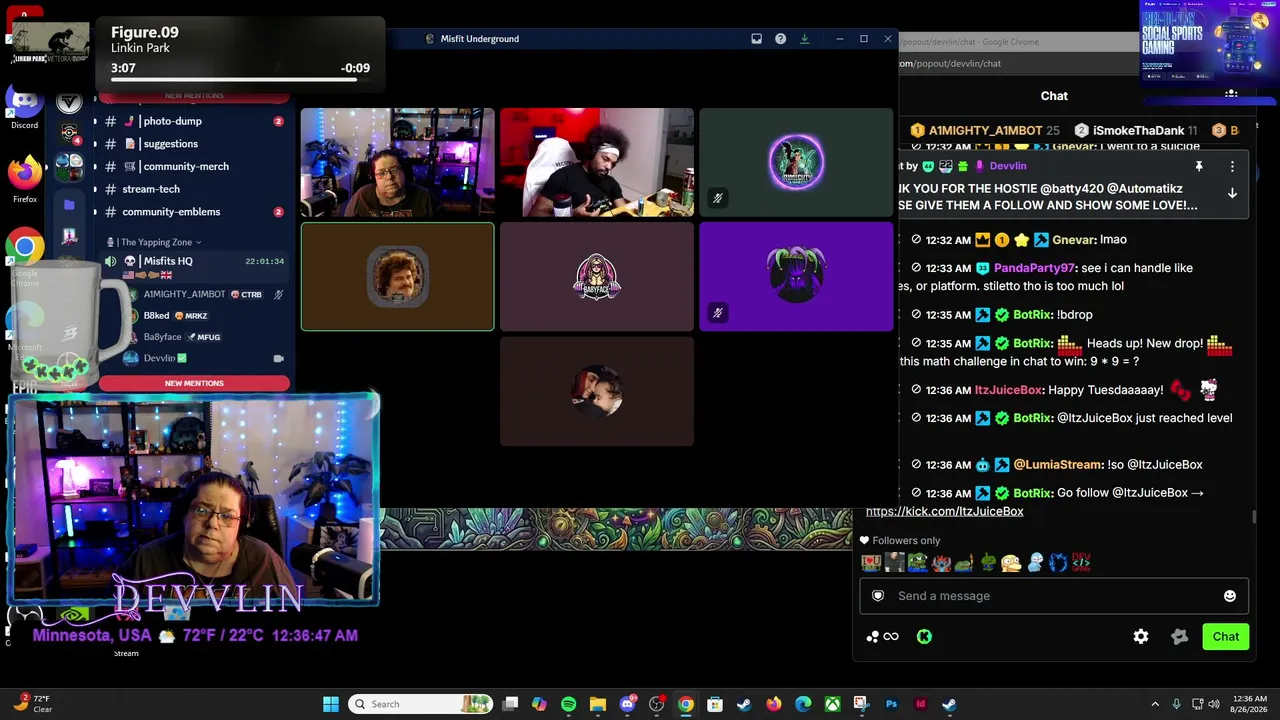
Task: Insert the blue flame emote
Action: tap(1058, 563)
